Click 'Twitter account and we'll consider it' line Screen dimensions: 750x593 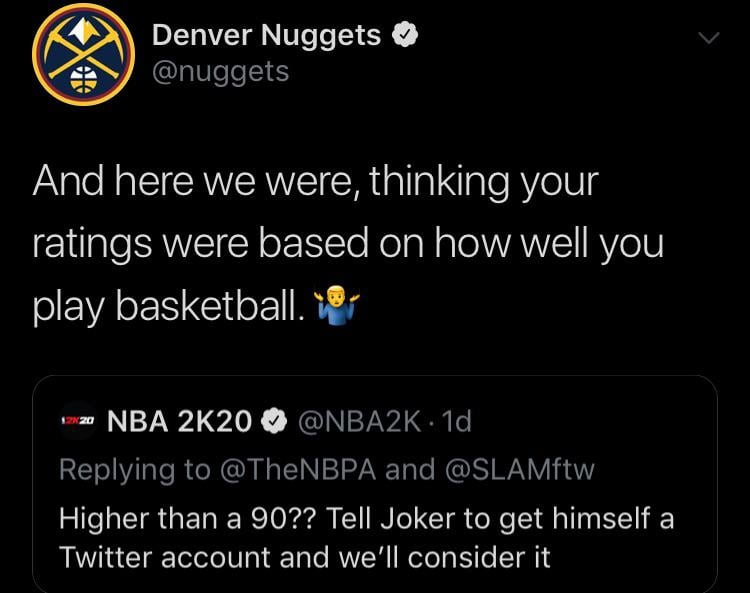coord(305,557)
